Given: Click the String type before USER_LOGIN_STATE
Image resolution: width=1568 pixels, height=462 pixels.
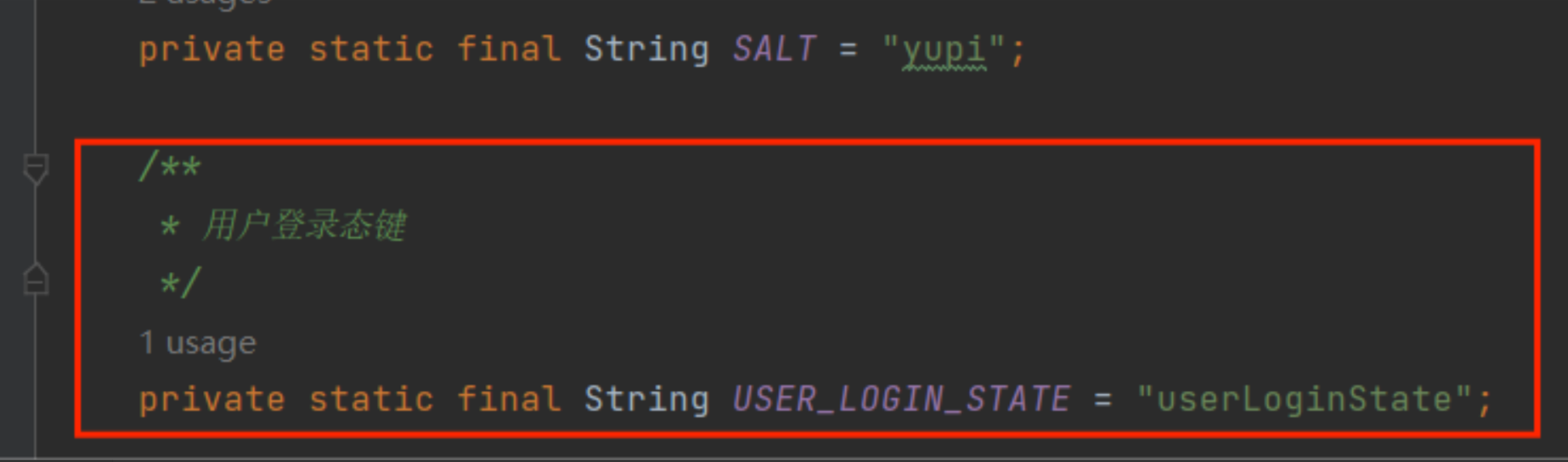Looking at the screenshot, I should 646,400.
